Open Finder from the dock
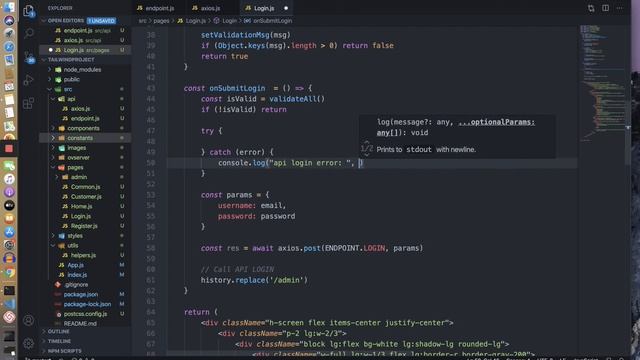Viewport: 640px width, 360px height. coord(9,7)
